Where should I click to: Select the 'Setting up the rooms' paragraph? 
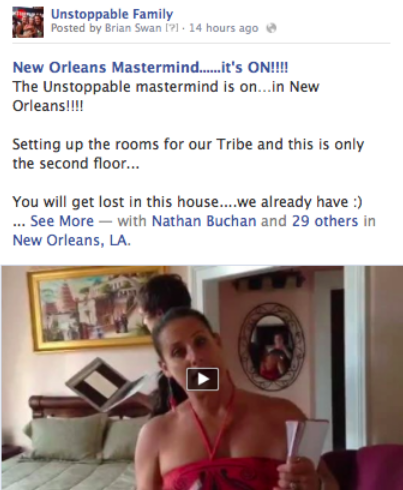[188, 154]
